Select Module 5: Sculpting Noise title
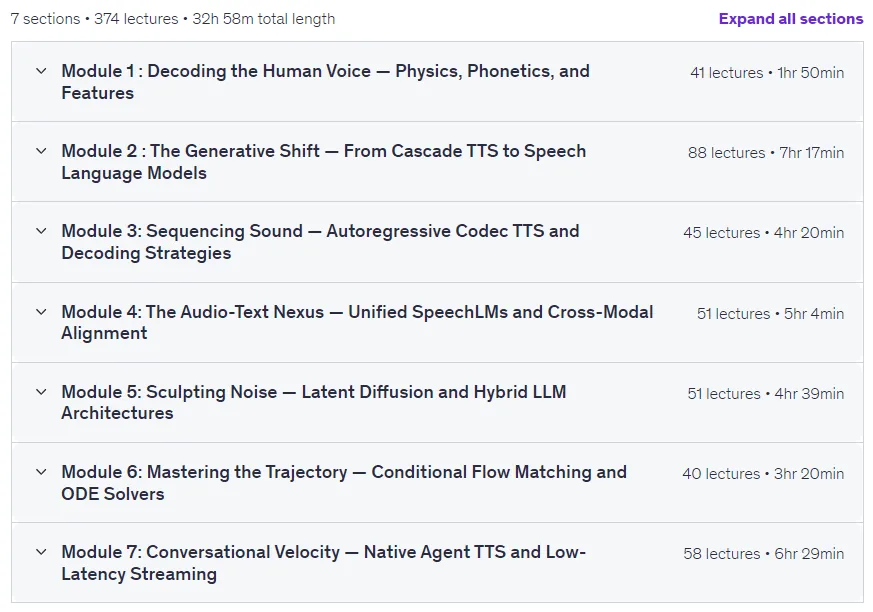 313,402
